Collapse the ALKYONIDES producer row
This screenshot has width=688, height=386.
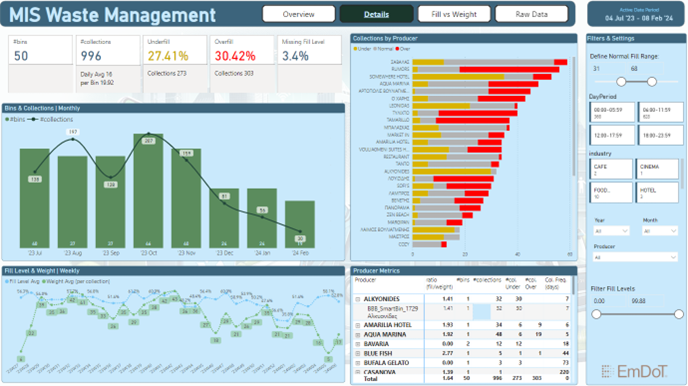pyautogui.click(x=358, y=299)
